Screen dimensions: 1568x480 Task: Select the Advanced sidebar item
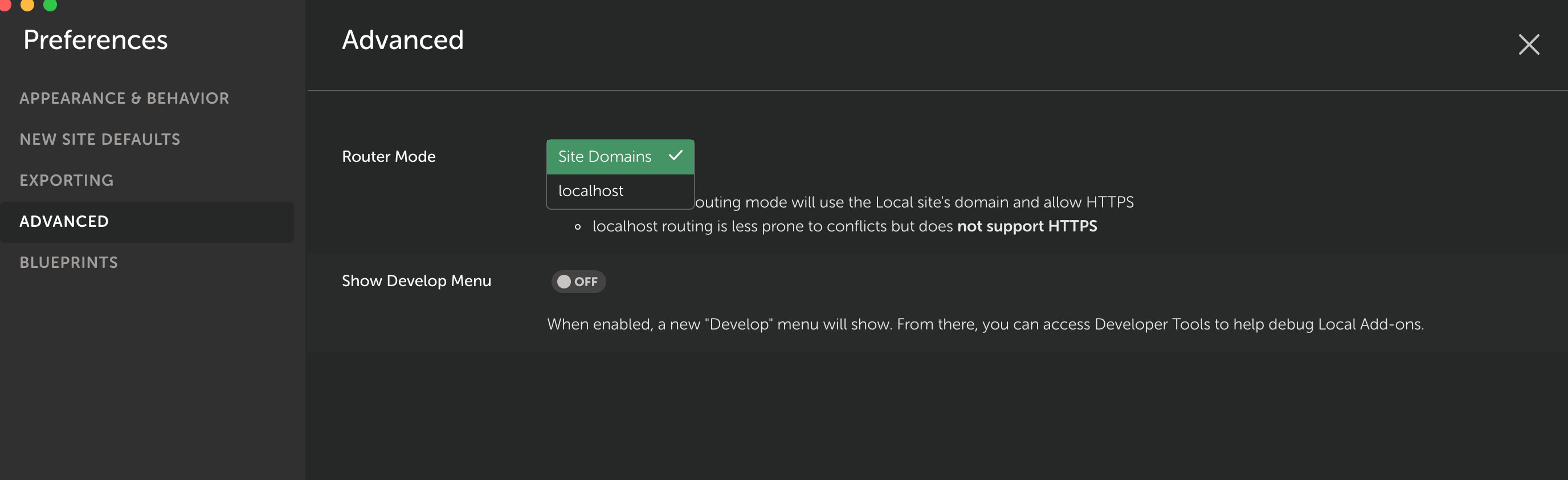click(64, 222)
